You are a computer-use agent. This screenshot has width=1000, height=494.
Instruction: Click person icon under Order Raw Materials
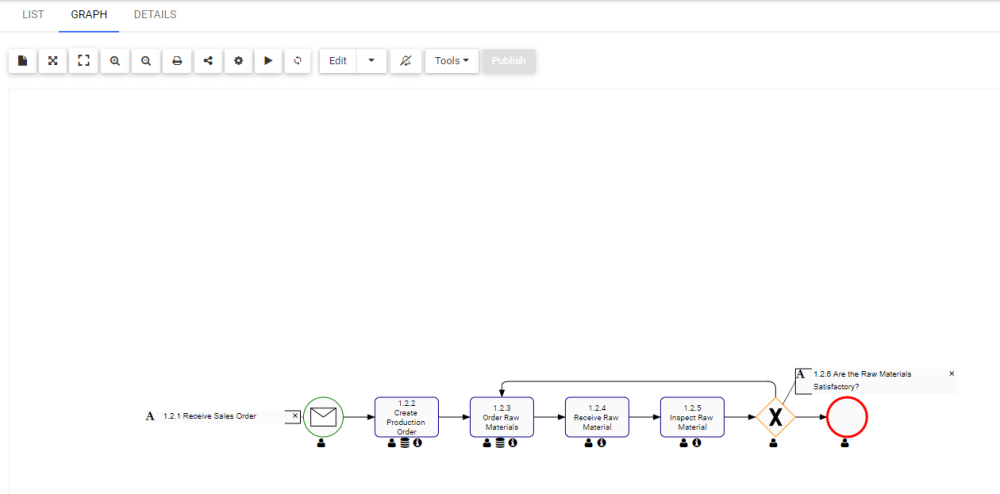[x=487, y=443]
